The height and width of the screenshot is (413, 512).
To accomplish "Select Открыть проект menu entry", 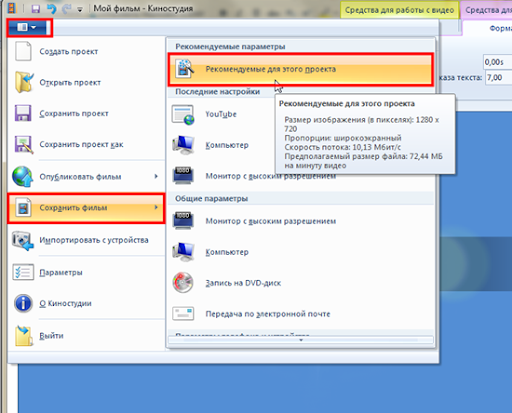I will (x=87, y=82).
